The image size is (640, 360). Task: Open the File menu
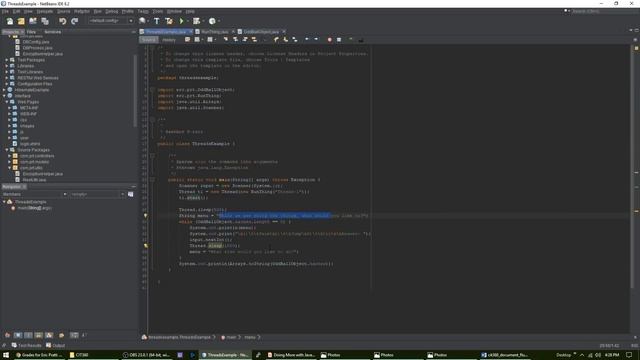coord(5,11)
